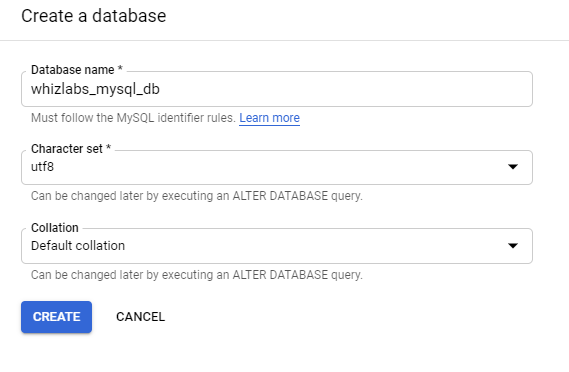This screenshot has height=372, width=569.
Task: Click ALTER DATABASE hint below Collation
Action: click(197, 275)
